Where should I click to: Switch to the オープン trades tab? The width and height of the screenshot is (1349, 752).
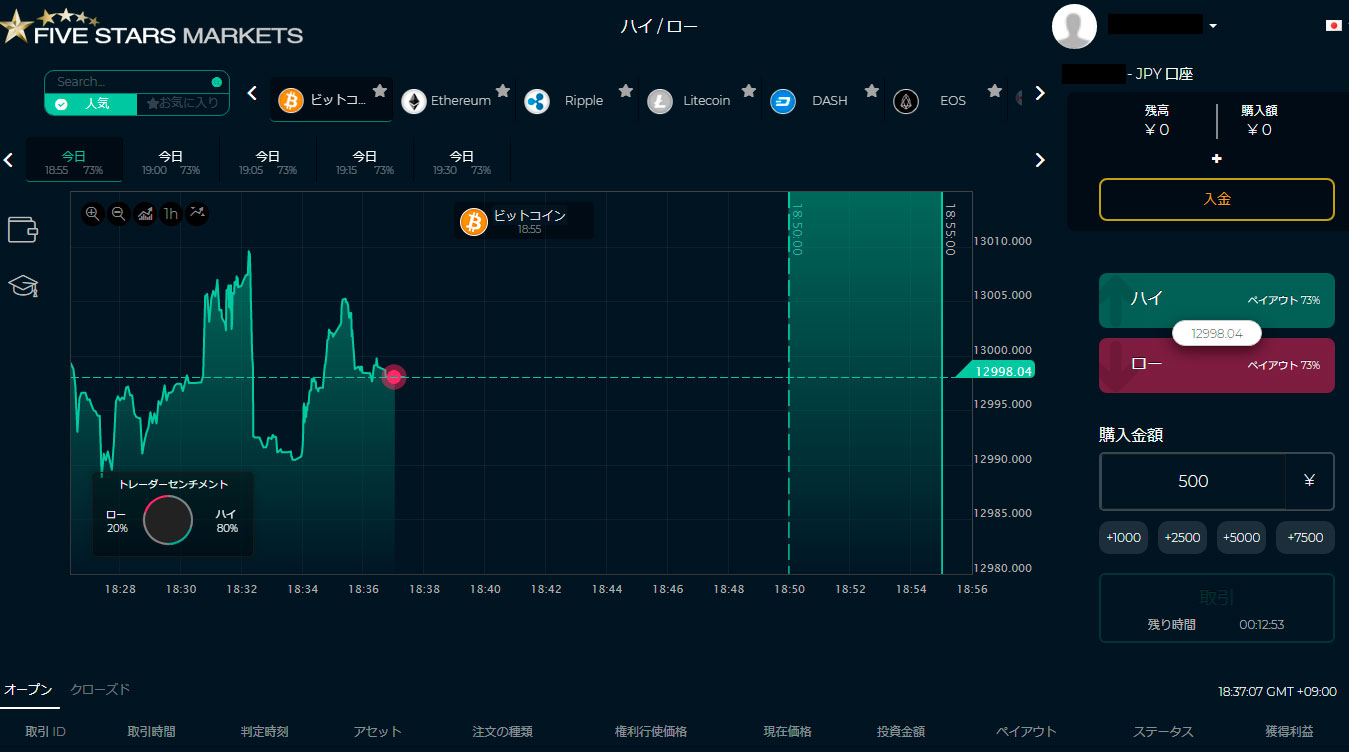[x=27, y=690]
